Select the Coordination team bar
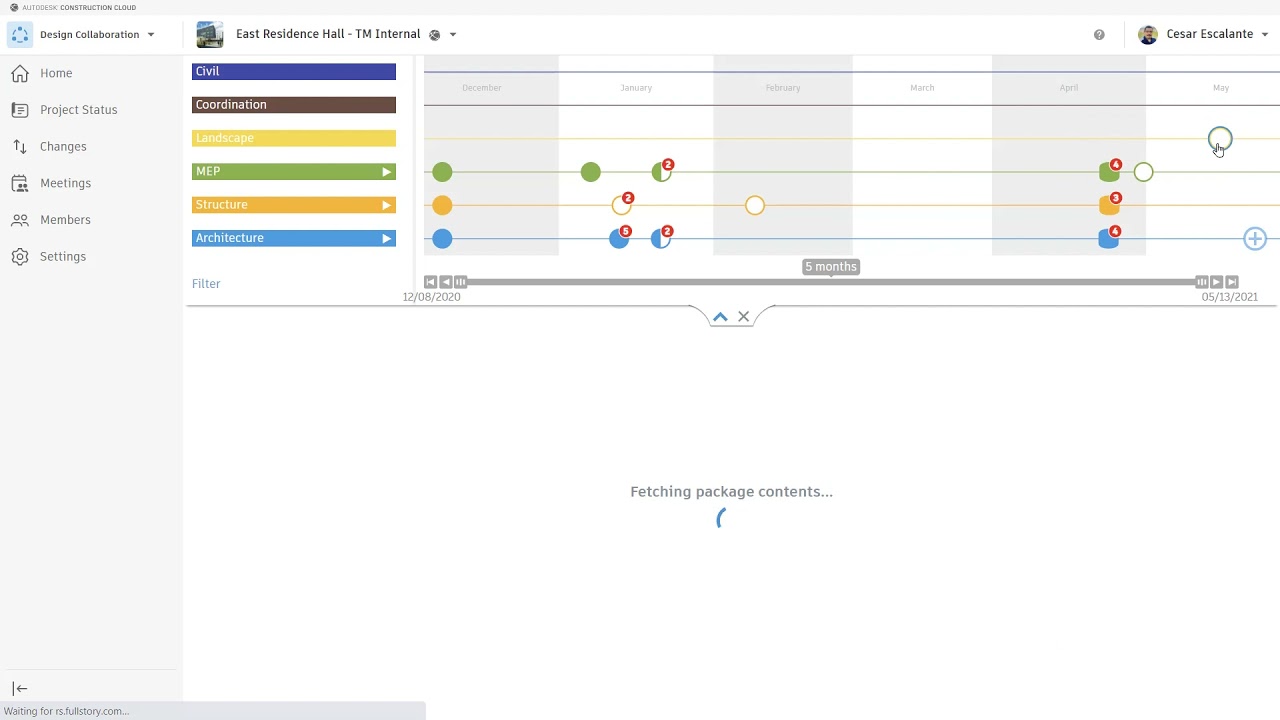The height and width of the screenshot is (720, 1280). click(294, 105)
